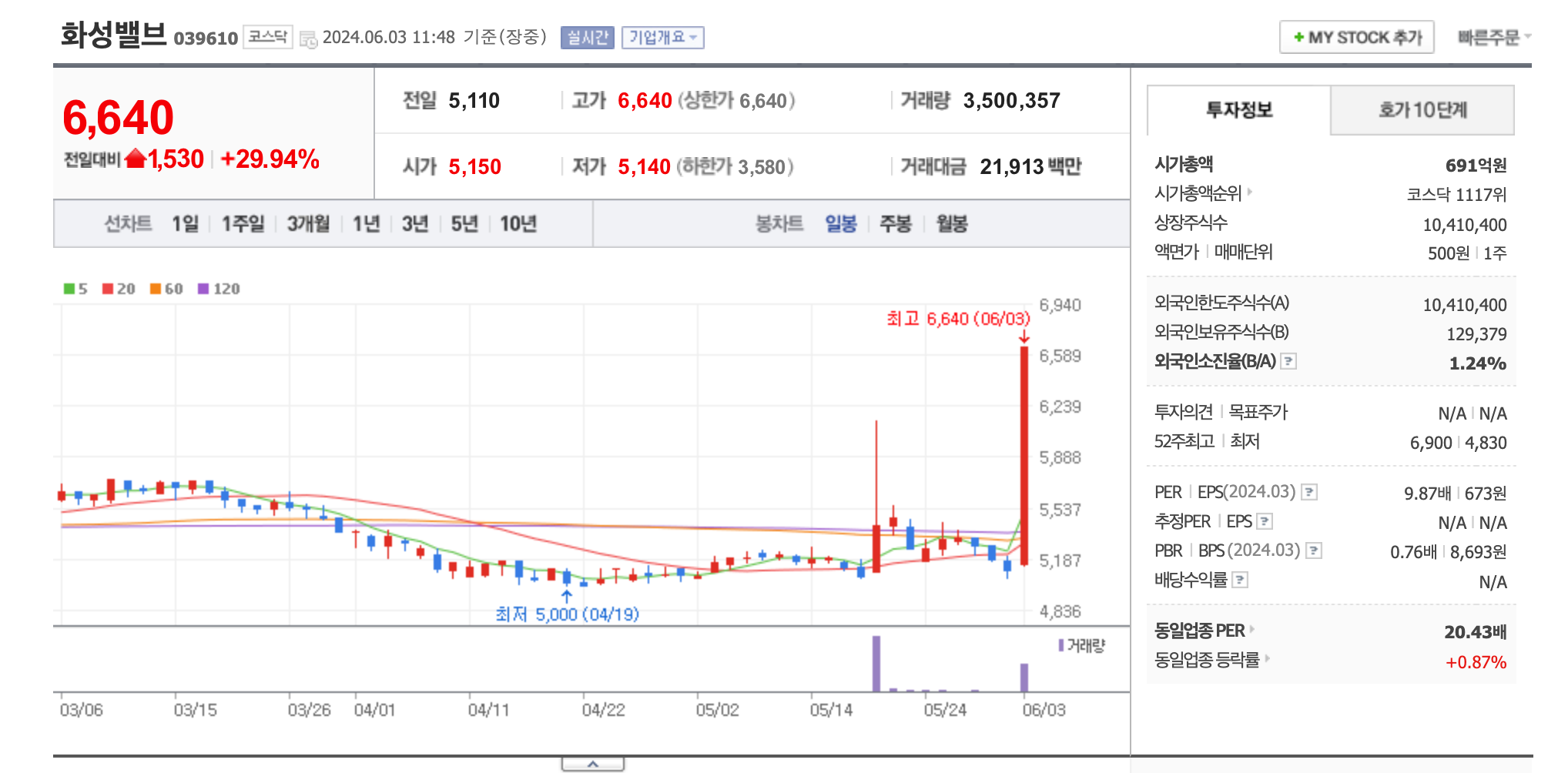The width and height of the screenshot is (1568, 773).
Task: Select the 일봉 daily candle chart
Action: tap(841, 224)
